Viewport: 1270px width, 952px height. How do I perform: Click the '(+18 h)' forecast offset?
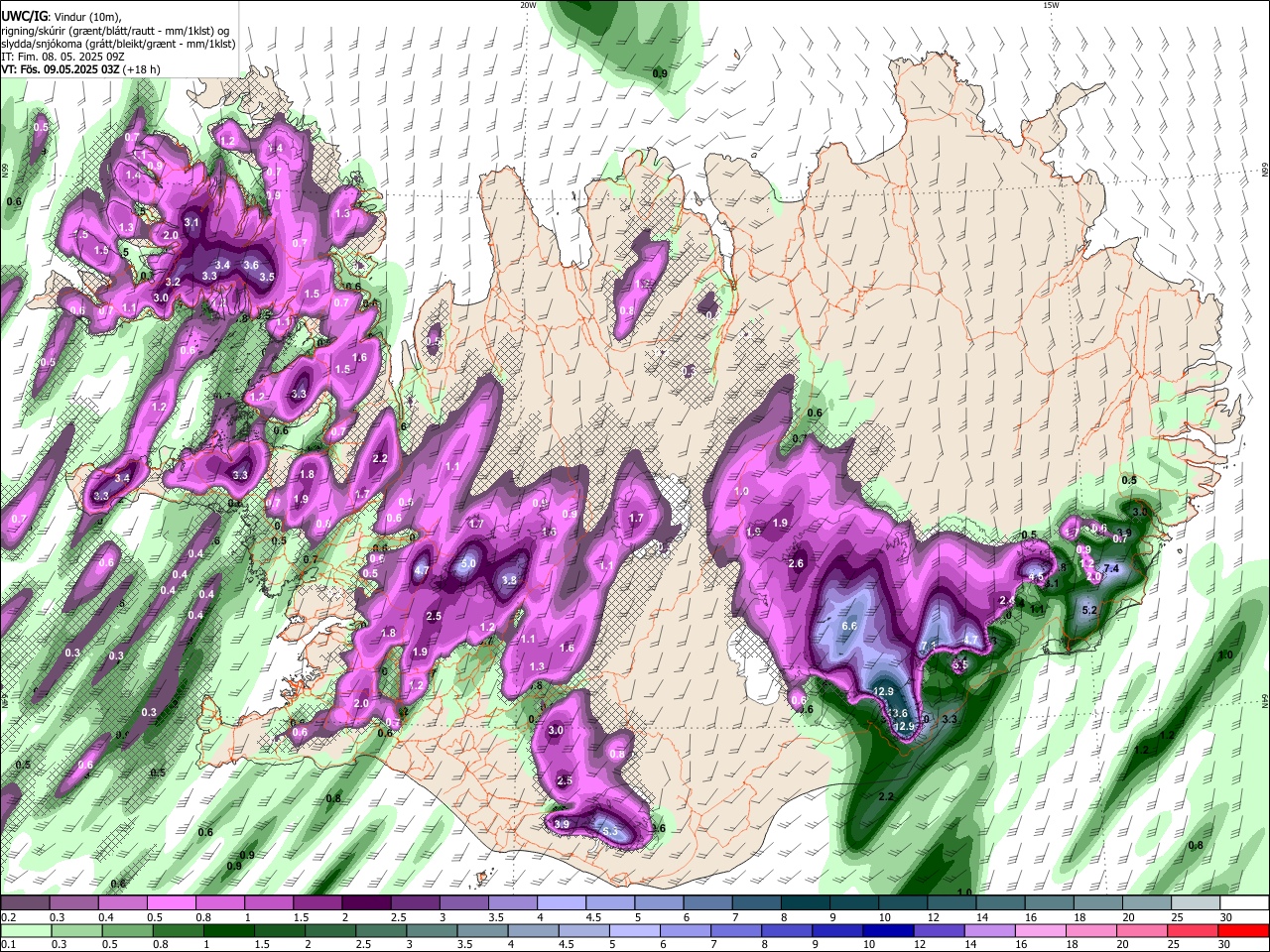(142, 70)
